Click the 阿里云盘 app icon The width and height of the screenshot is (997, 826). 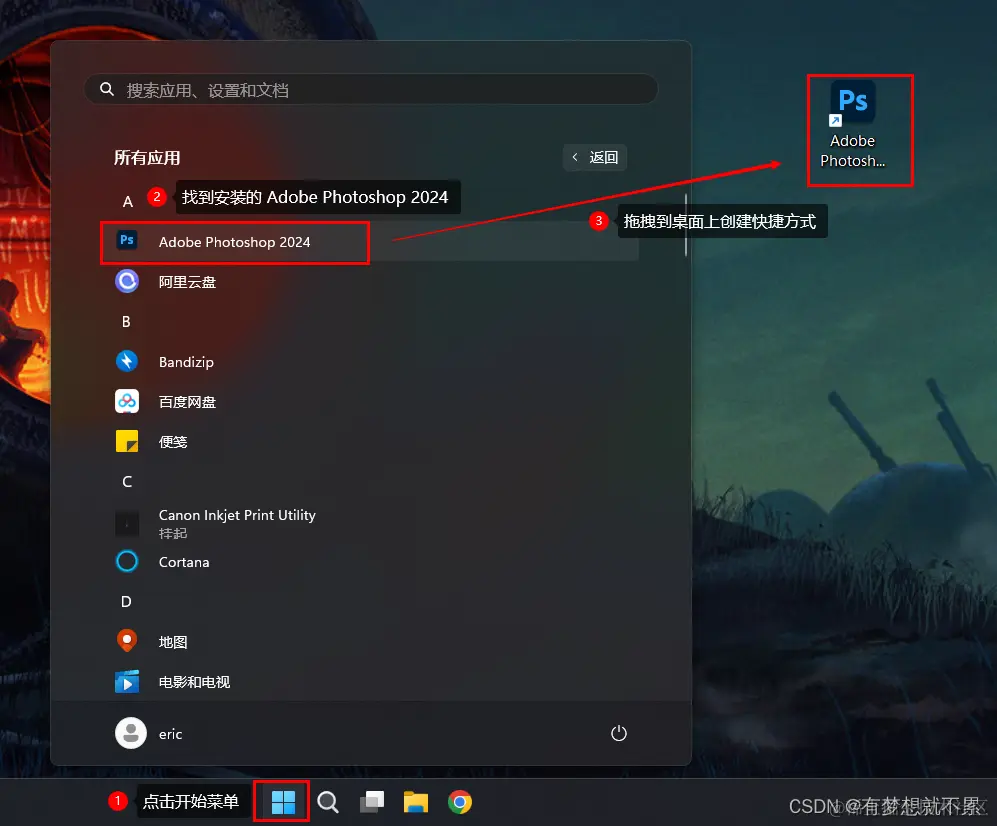click(127, 281)
